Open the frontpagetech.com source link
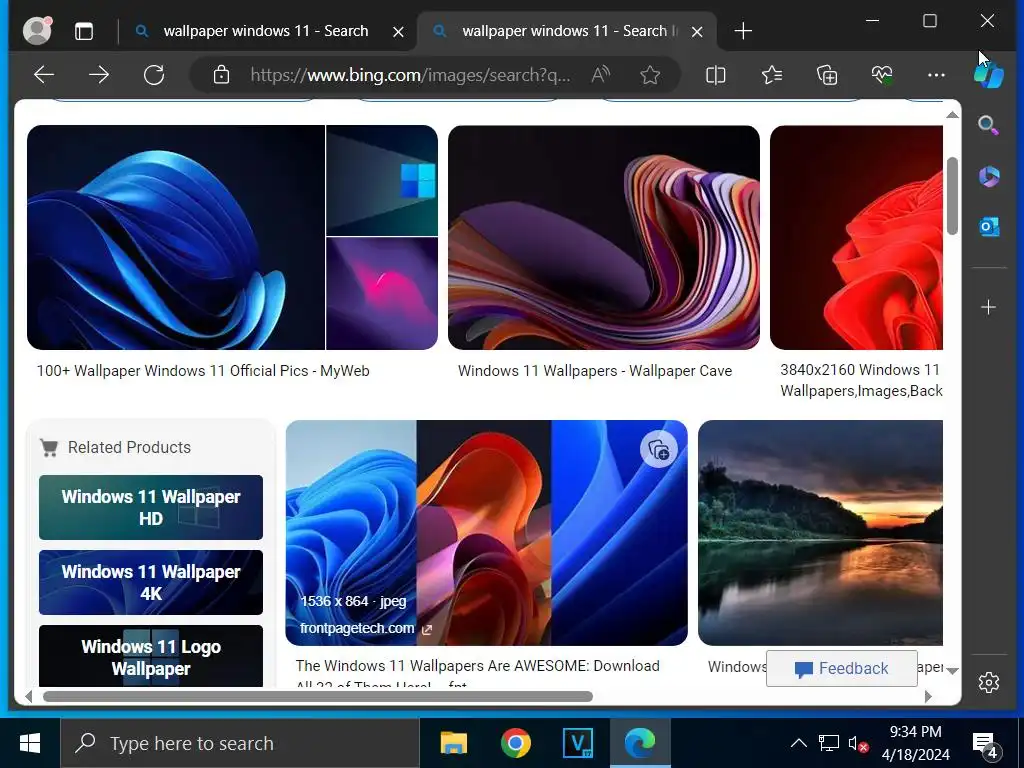Screen dimensions: 1024x768 pos(365,628)
